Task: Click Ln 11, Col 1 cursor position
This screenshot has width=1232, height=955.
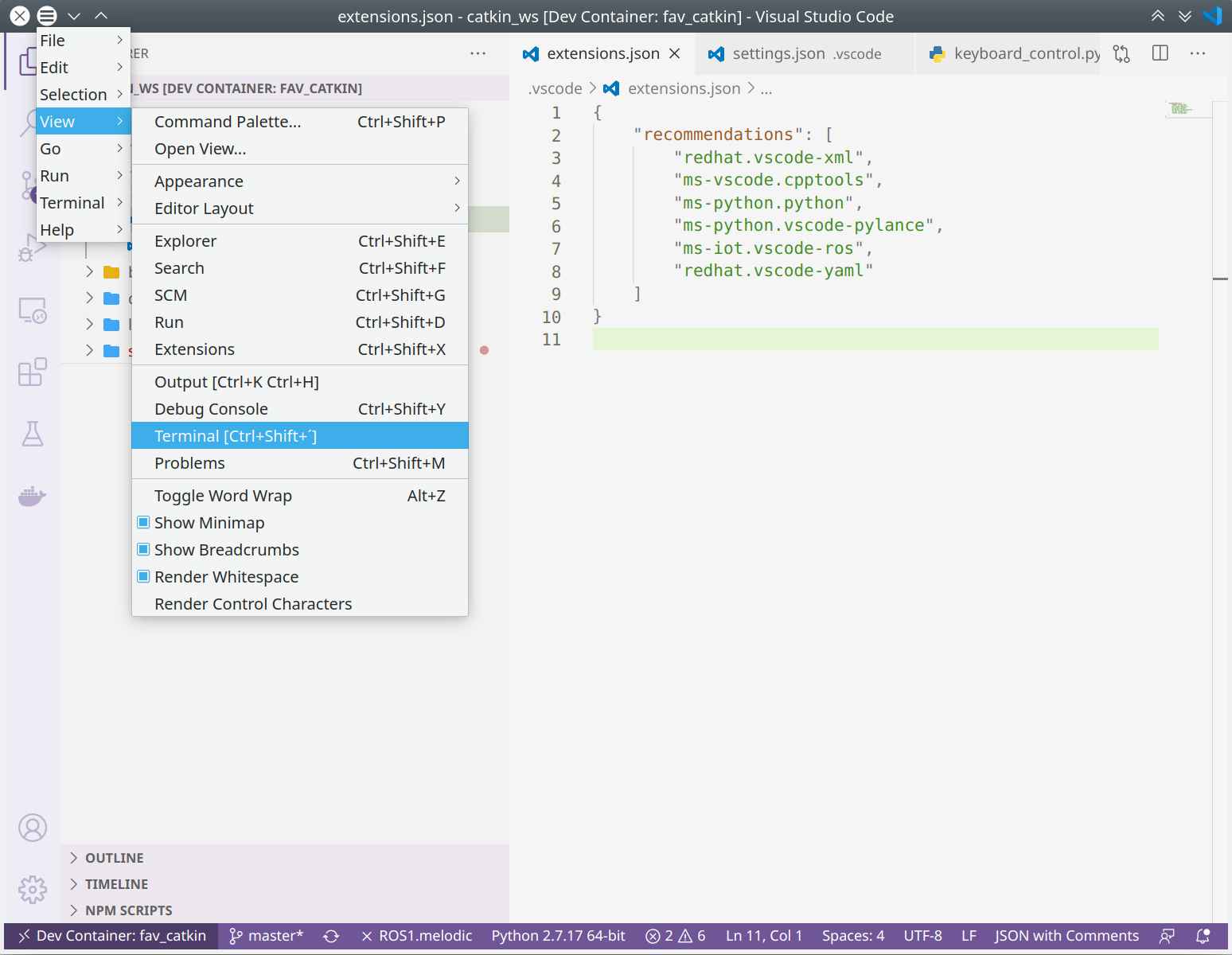Action: click(764, 936)
